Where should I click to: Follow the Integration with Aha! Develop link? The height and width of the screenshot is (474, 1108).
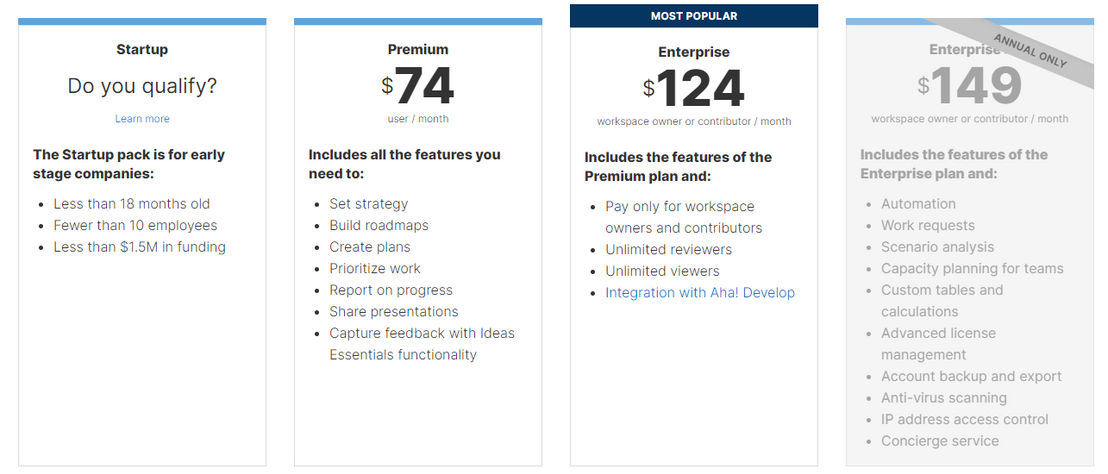[700, 292]
